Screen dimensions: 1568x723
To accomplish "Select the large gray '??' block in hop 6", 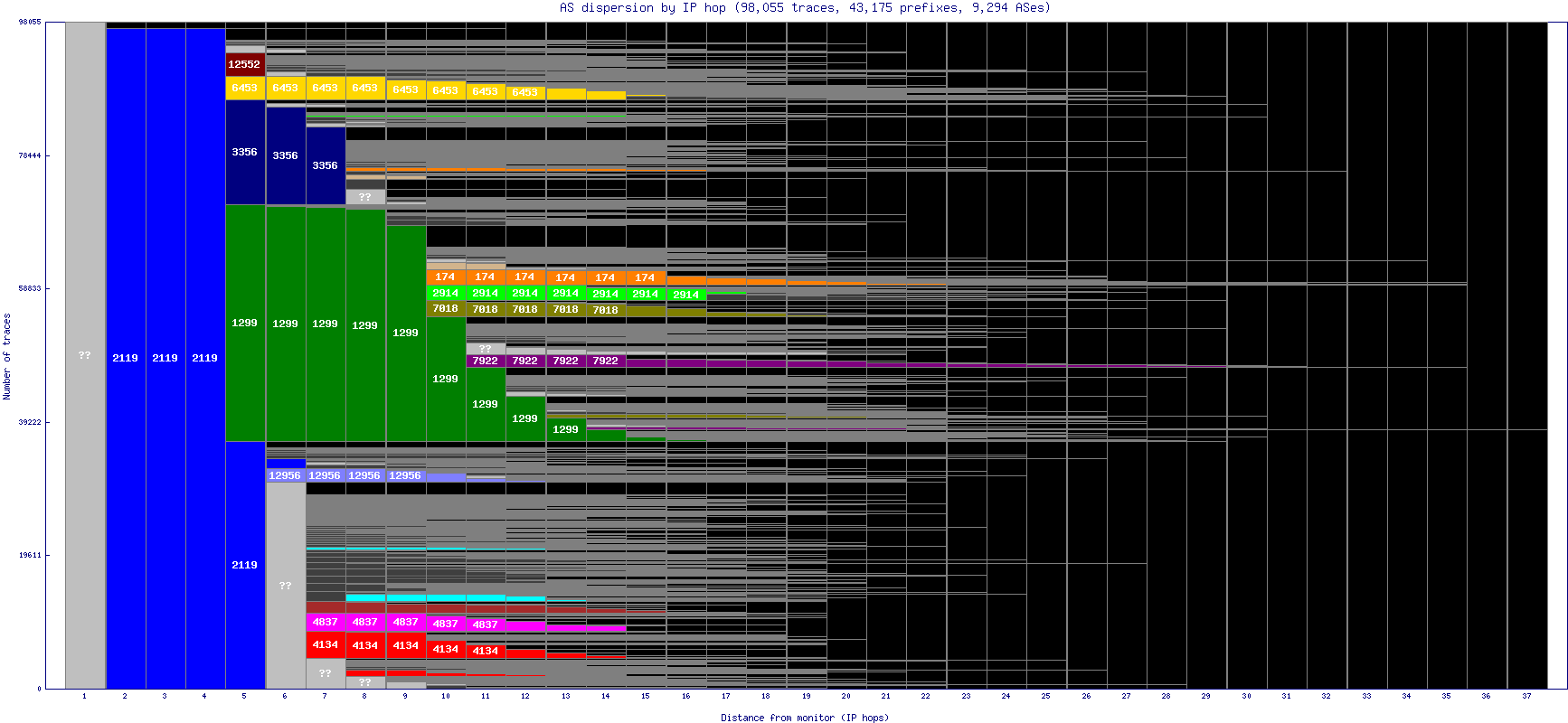I will click(x=286, y=586).
